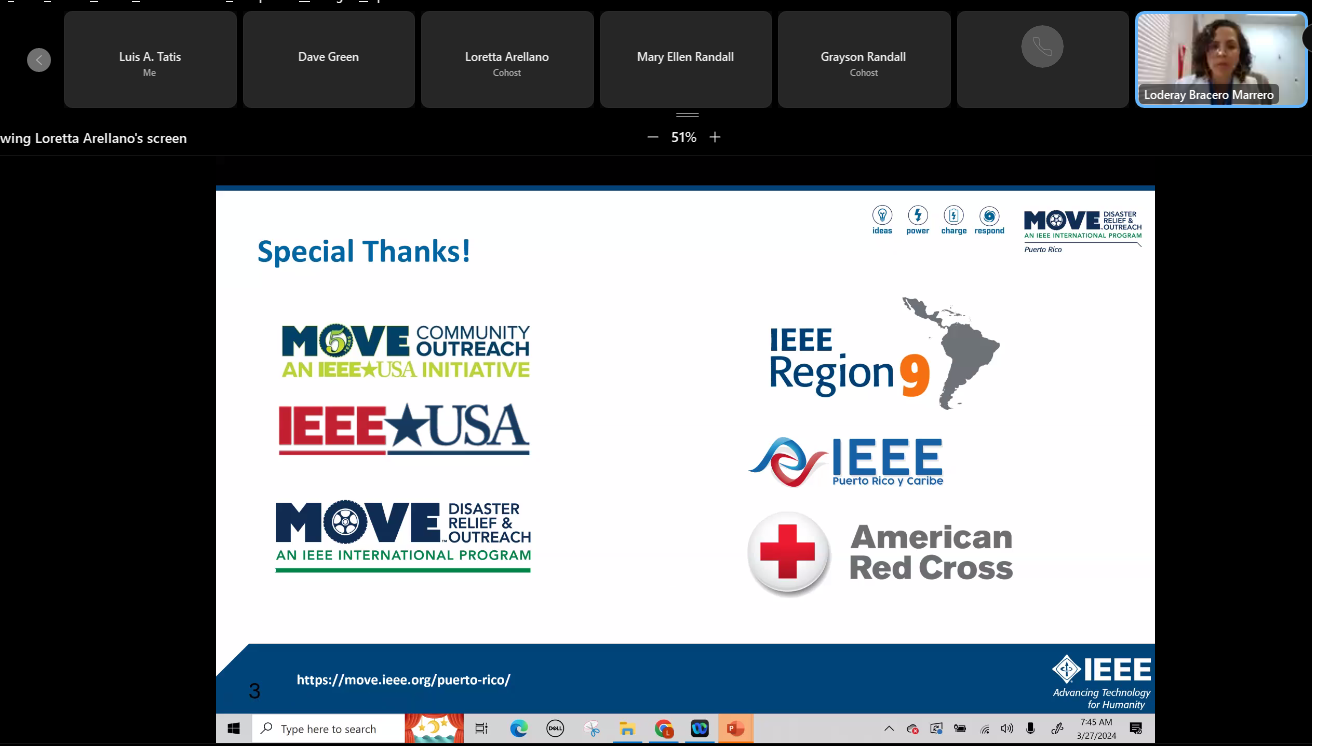The width and height of the screenshot is (1333, 746).
Task: Open Wi-Fi network icon in system tray
Action: pos(984,729)
